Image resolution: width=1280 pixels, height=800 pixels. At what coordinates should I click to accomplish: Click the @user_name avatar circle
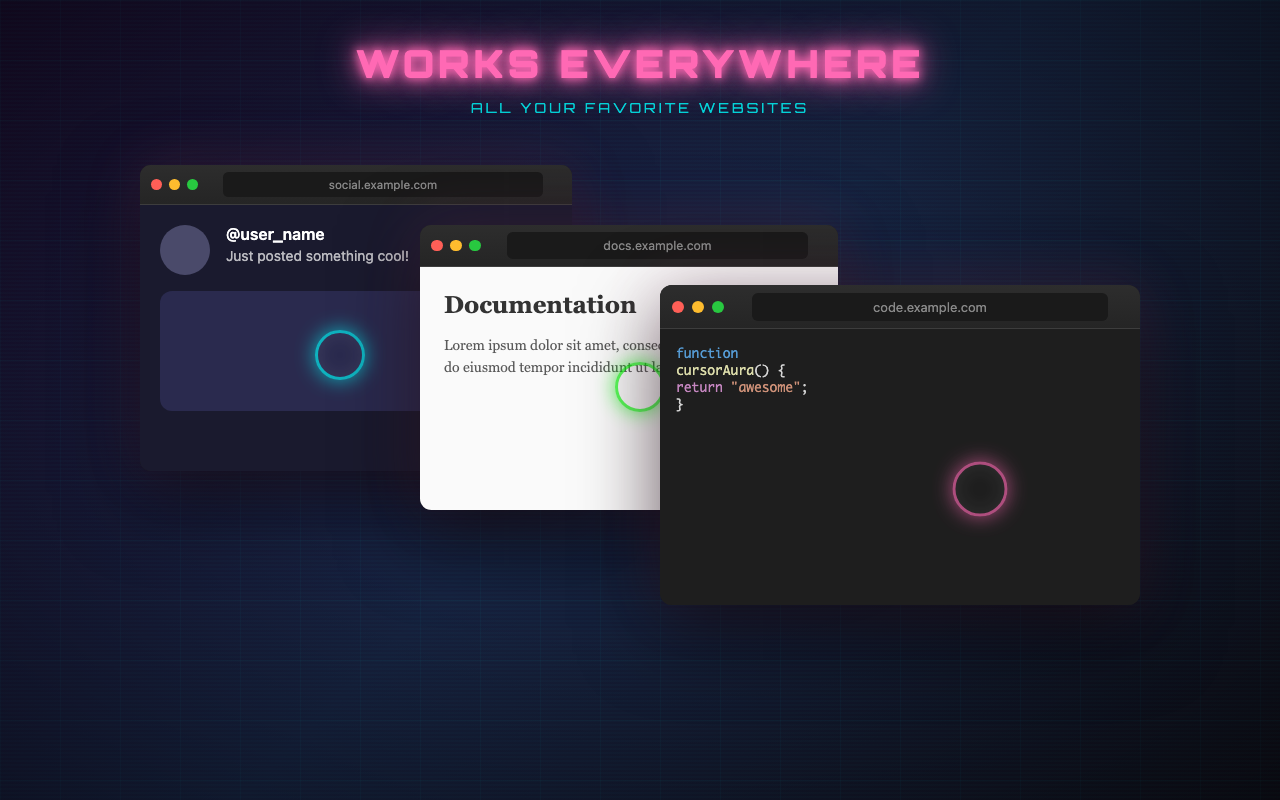point(185,250)
